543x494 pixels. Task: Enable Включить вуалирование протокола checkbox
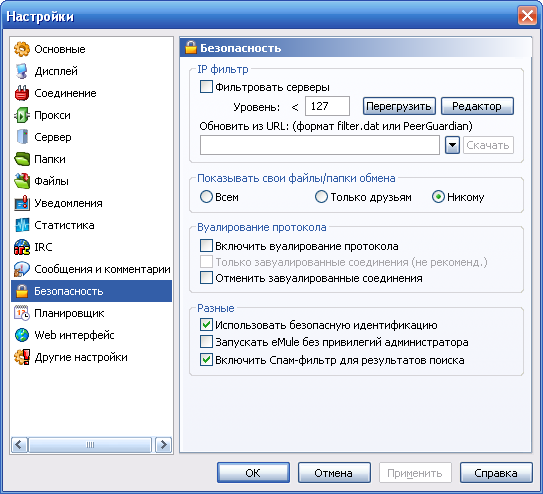(x=206, y=246)
